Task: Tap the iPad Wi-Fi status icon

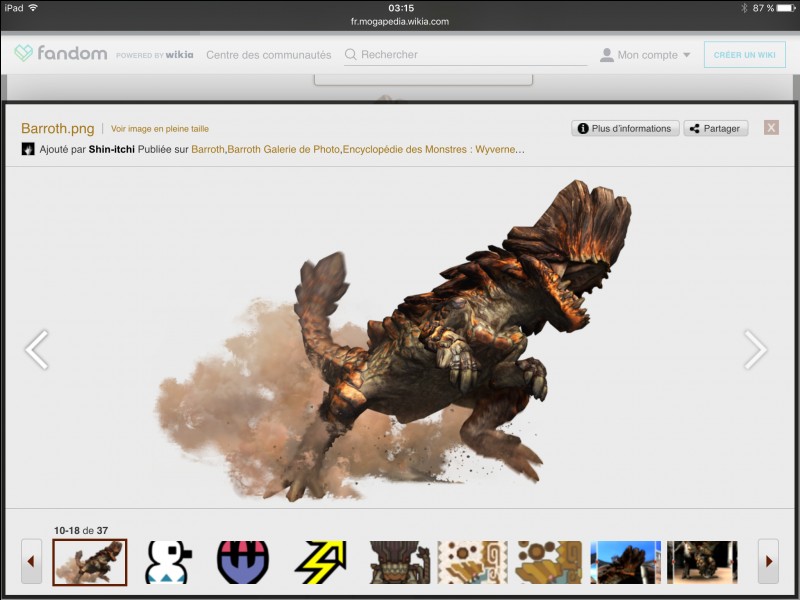Action: tap(33, 8)
